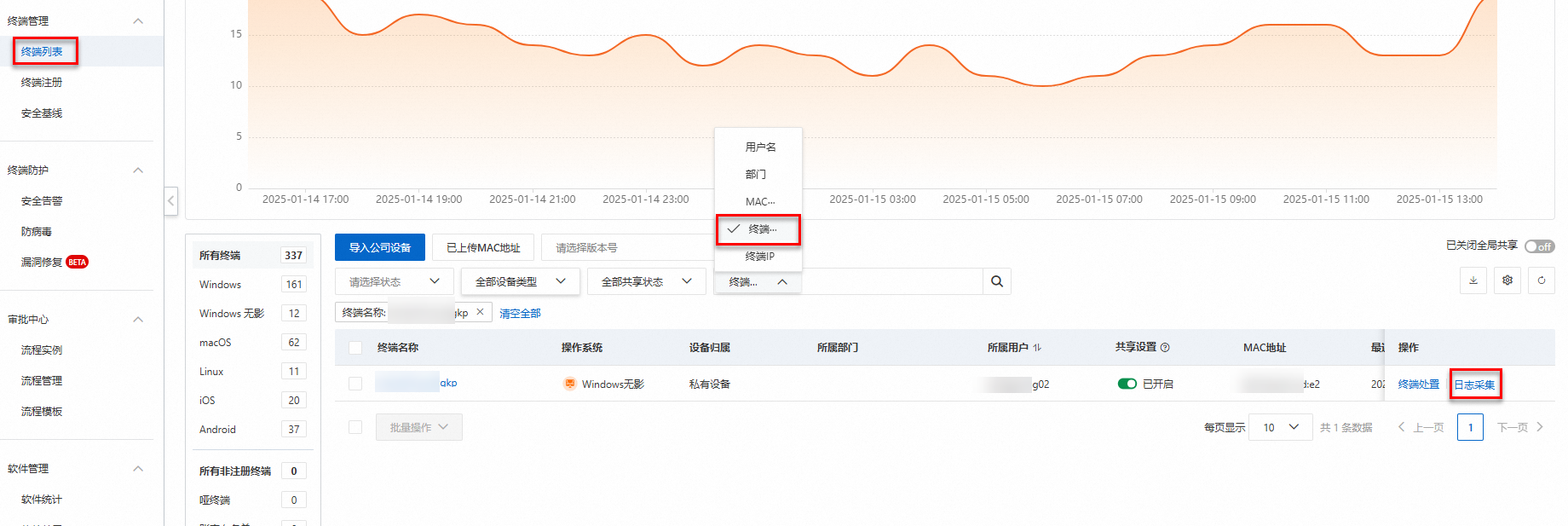
Task: Open 防病毒 in the sidebar
Action: [37, 231]
